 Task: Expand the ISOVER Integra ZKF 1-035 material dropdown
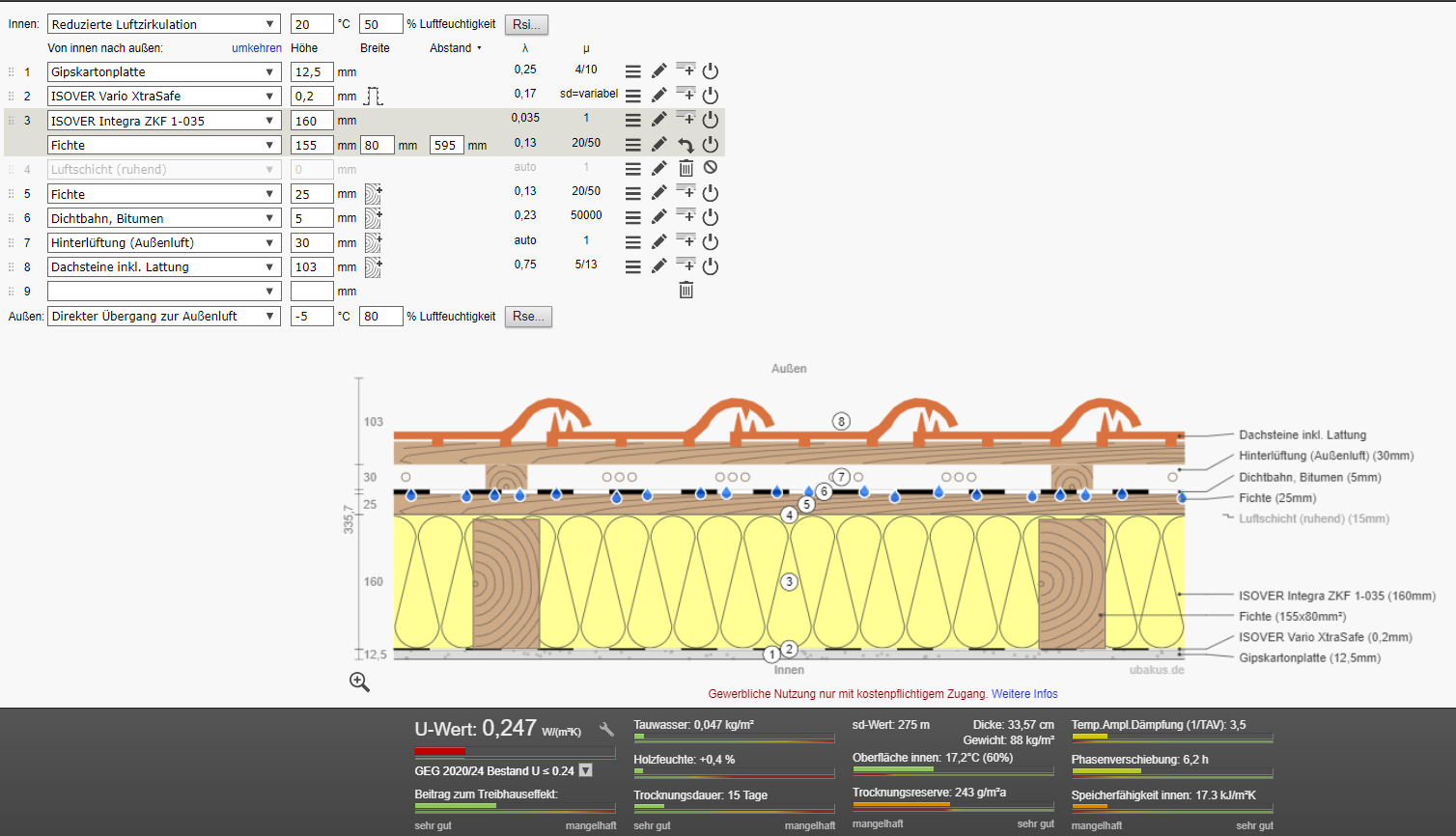click(163, 121)
